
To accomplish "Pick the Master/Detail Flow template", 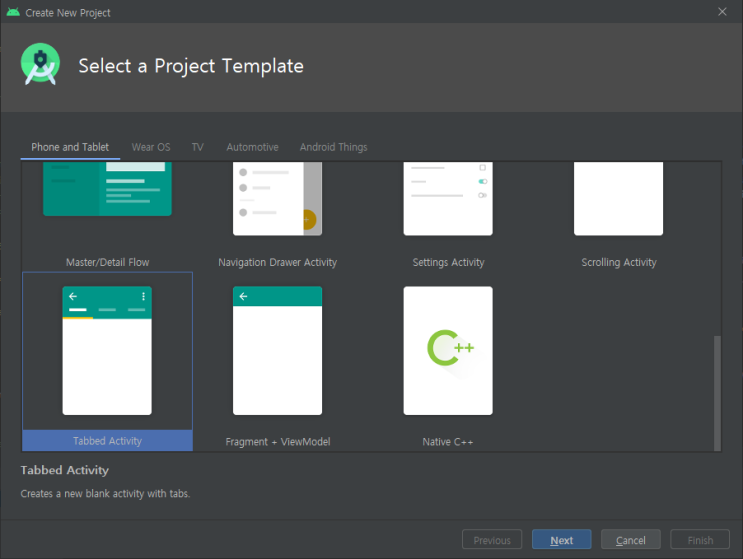I will click(108, 215).
